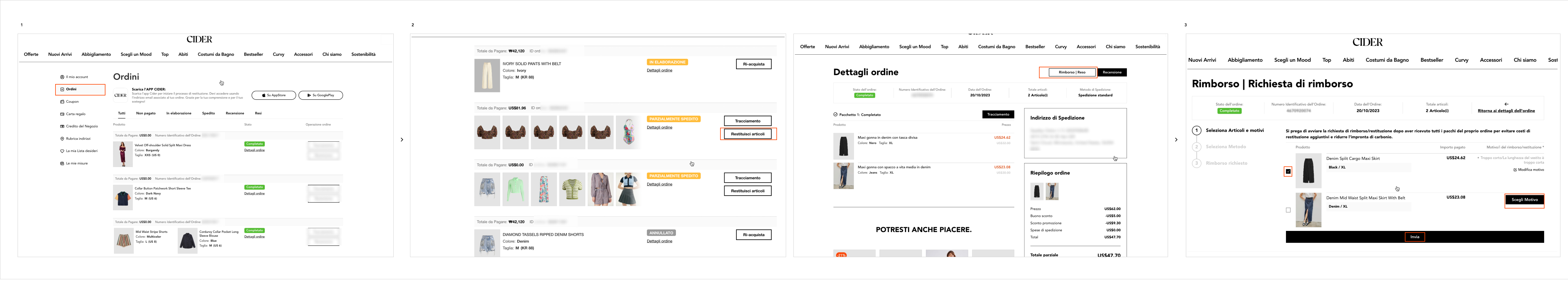
Task: Click Ri-acquista for Diamond Tassels Denim Shorts
Action: click(x=754, y=234)
